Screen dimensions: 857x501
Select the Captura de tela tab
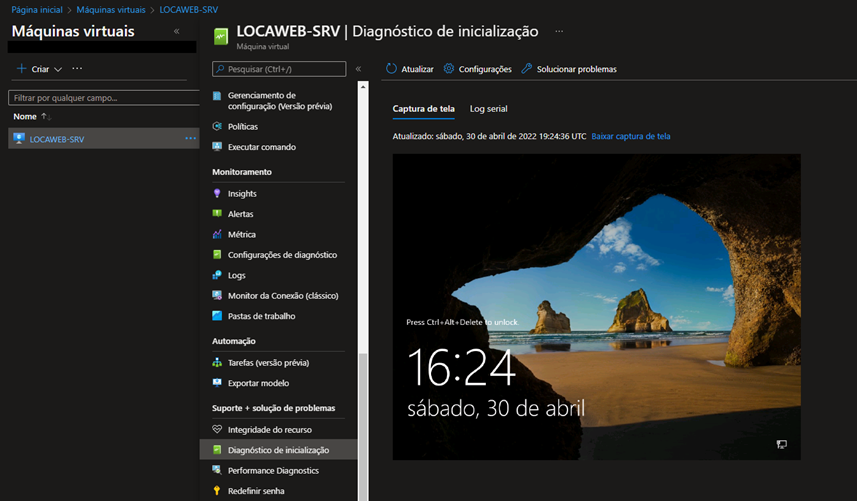423,109
